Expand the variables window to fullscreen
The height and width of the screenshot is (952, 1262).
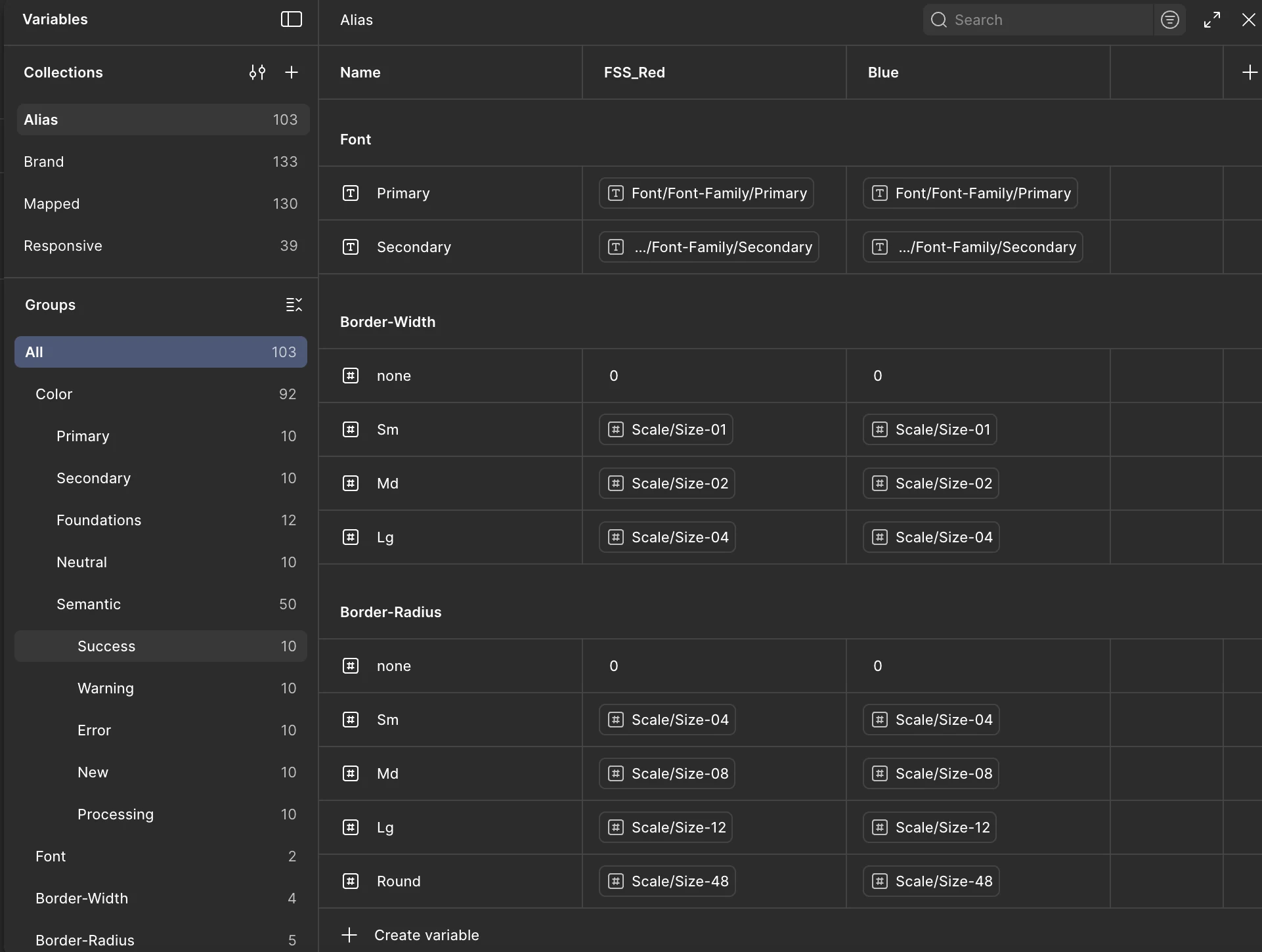[1212, 20]
